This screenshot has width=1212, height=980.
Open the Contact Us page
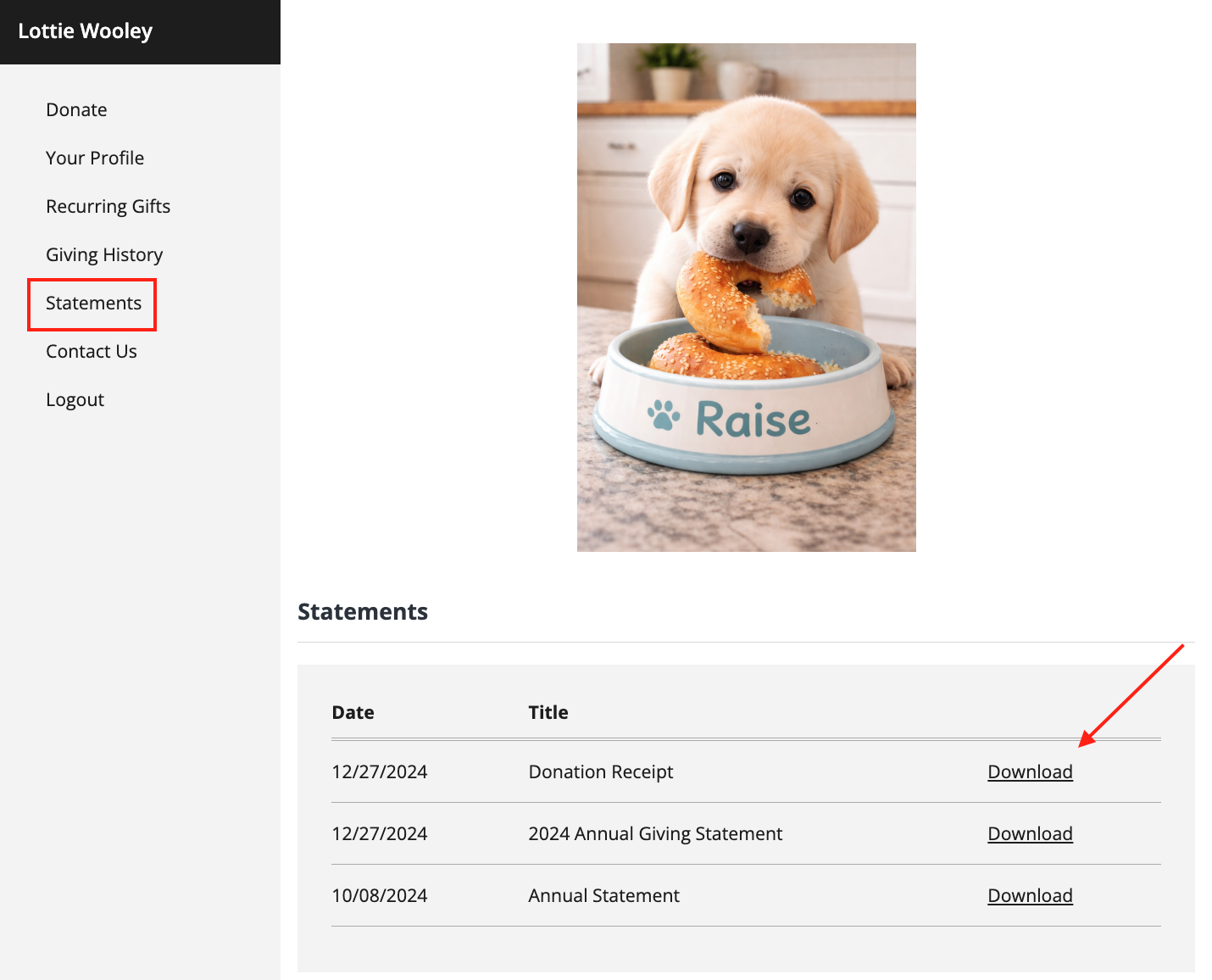coord(92,352)
